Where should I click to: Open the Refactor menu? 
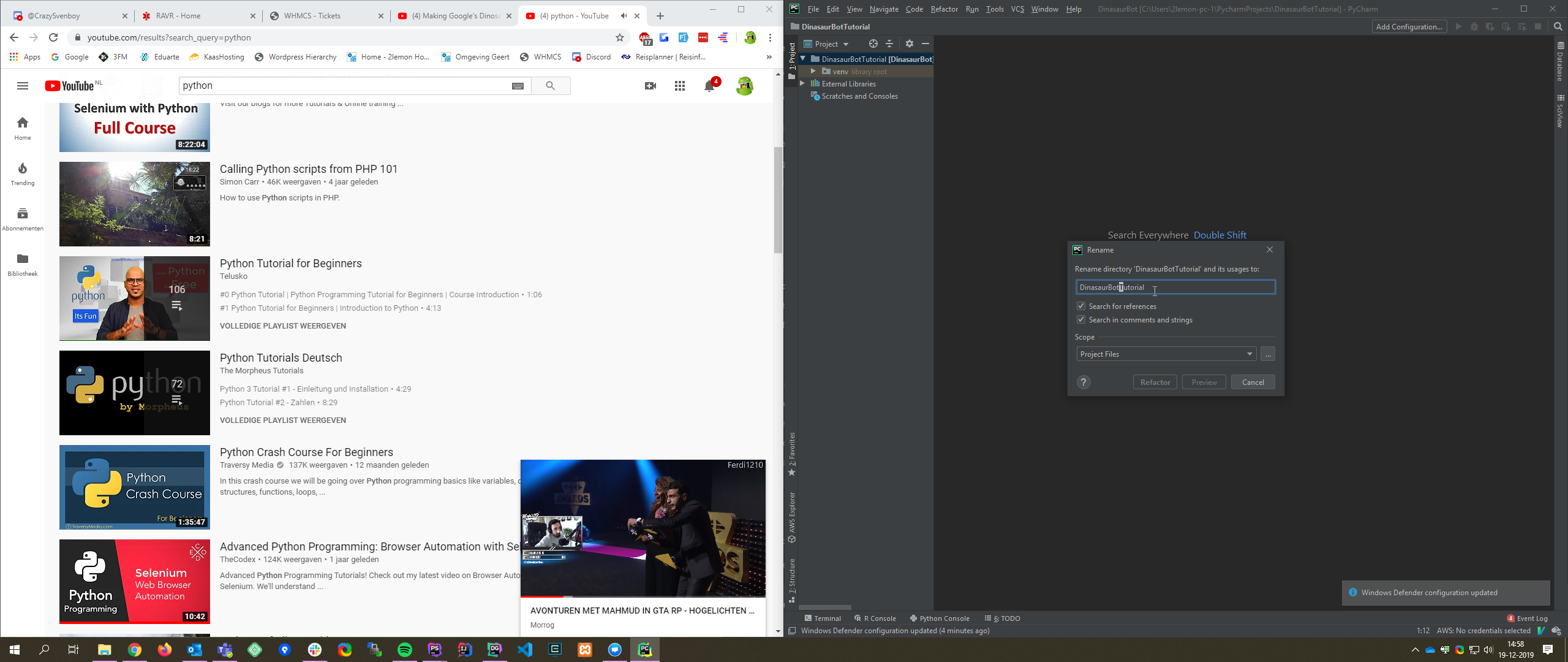[x=943, y=9]
